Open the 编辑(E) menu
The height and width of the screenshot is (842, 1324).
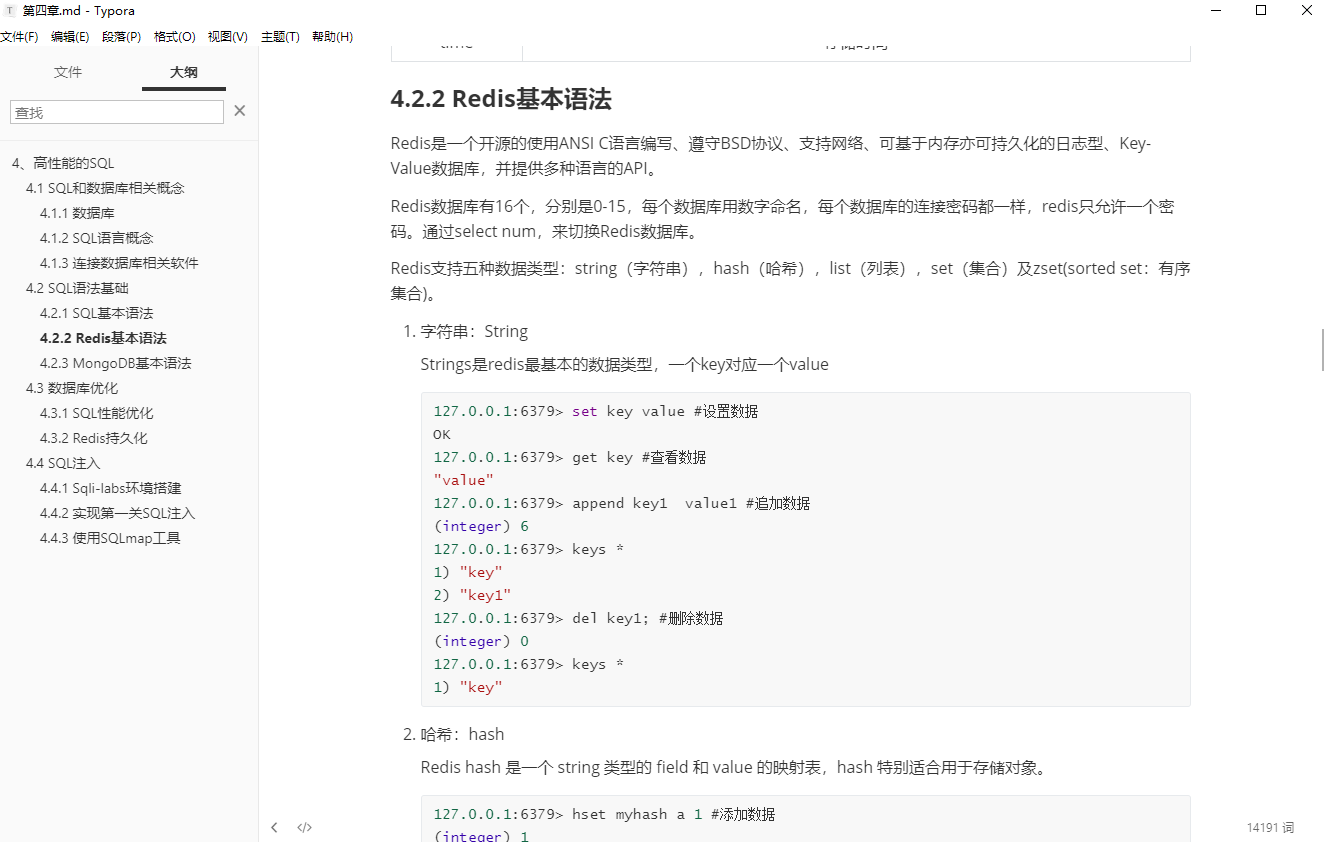pos(70,36)
